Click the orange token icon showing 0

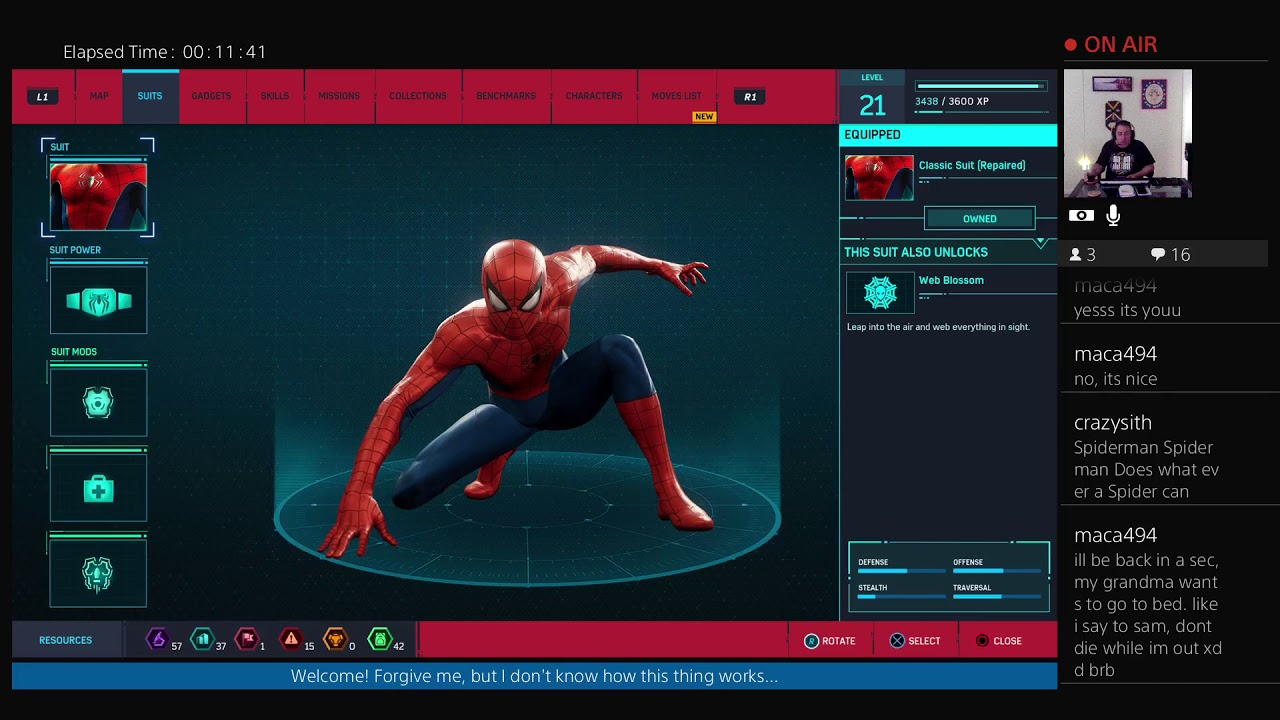coord(335,640)
